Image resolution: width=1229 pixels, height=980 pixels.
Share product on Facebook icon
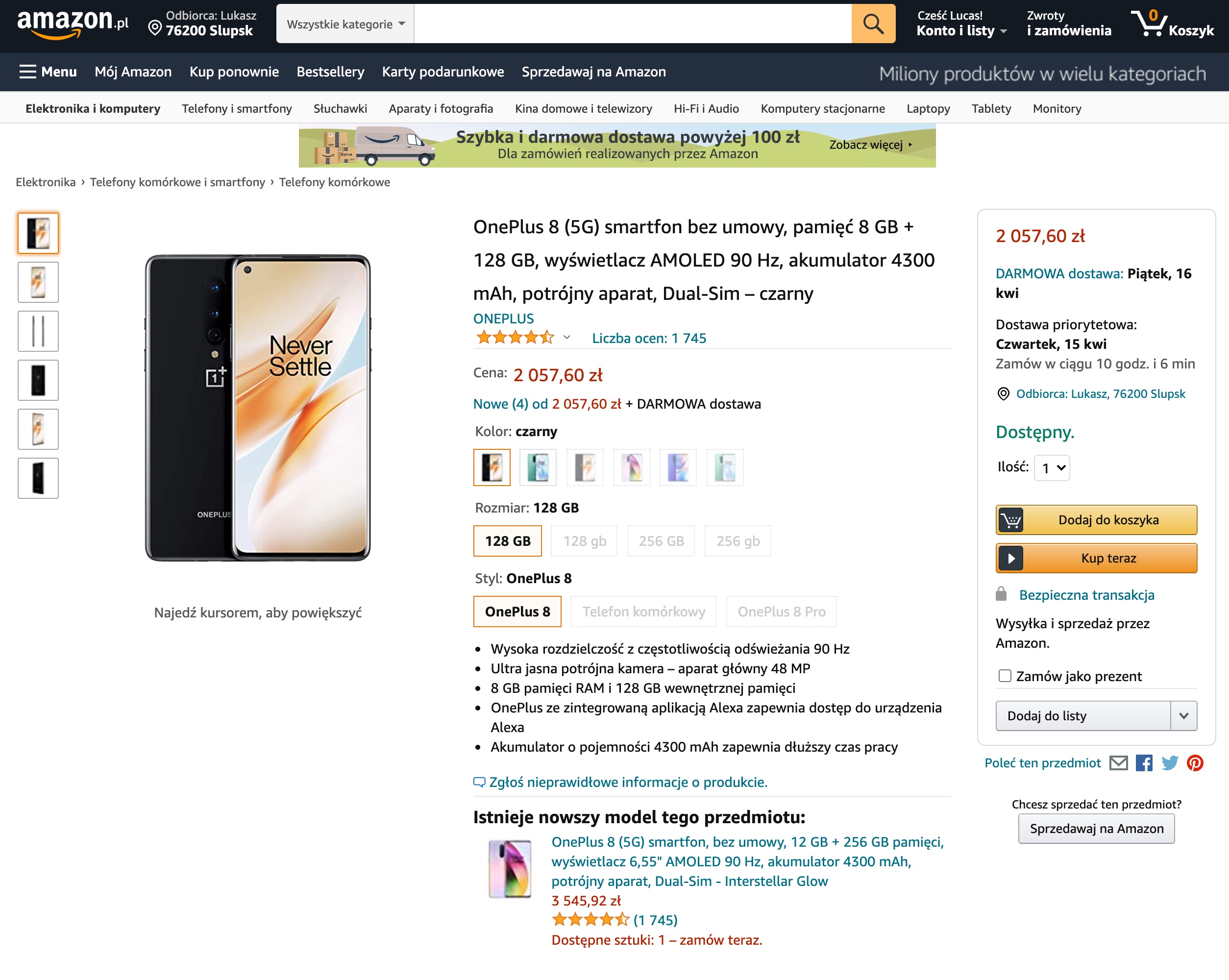[x=1144, y=763]
